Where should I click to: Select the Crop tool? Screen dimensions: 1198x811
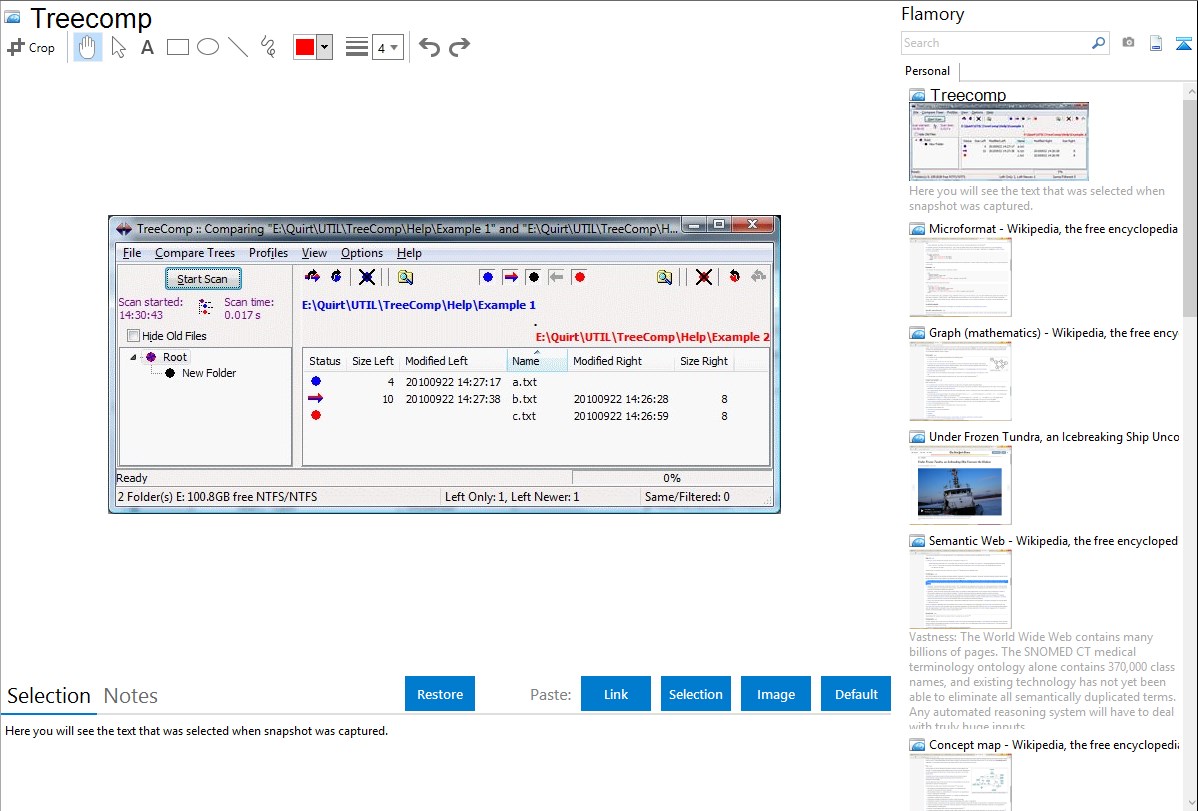point(31,47)
